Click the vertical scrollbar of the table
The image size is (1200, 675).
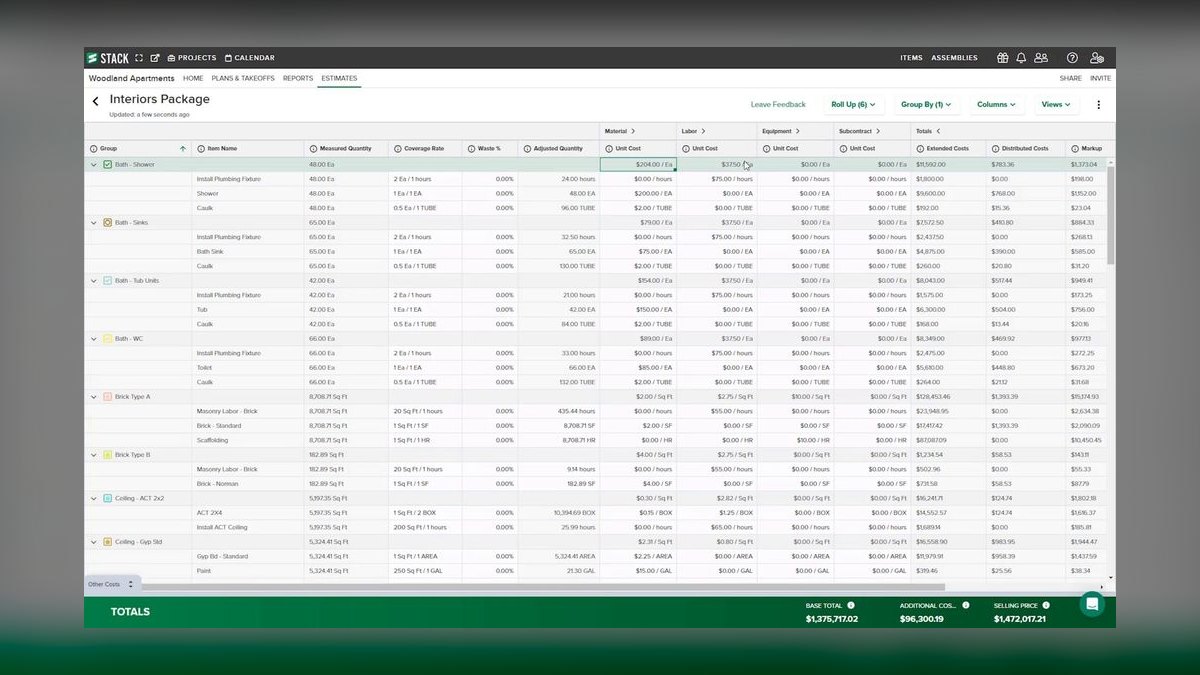(x=1112, y=215)
